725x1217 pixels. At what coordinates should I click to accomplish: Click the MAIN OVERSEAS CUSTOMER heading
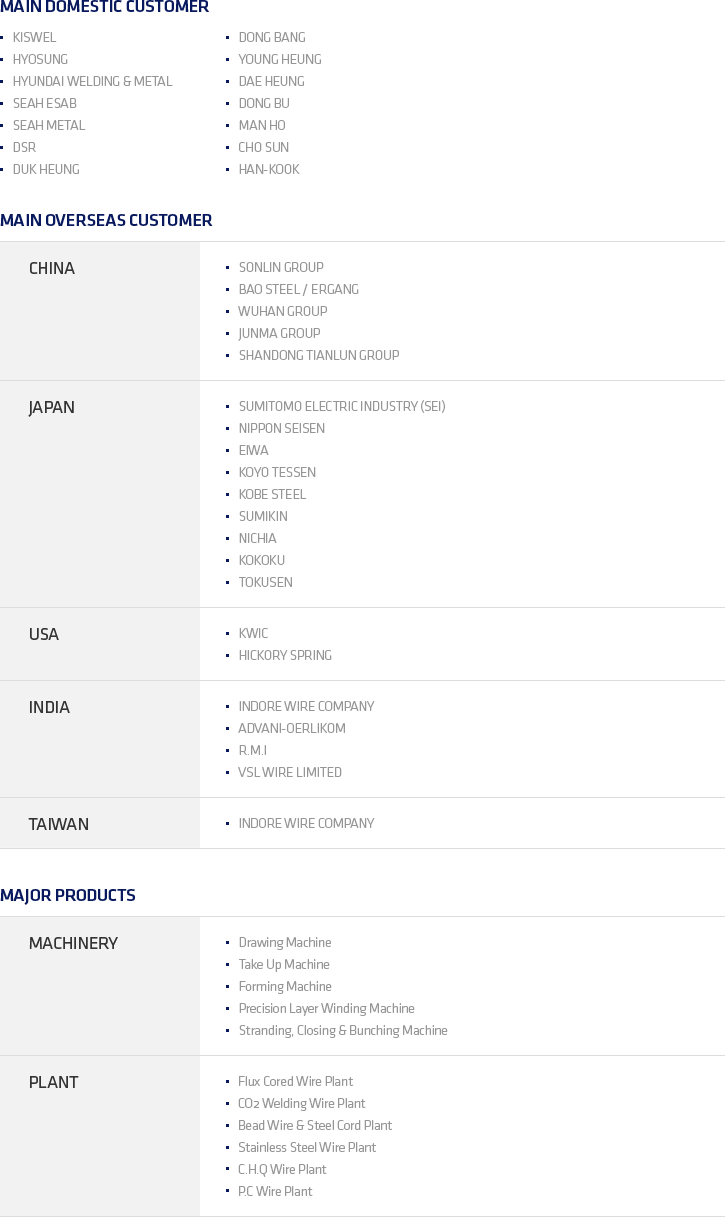pyautogui.click(x=106, y=220)
